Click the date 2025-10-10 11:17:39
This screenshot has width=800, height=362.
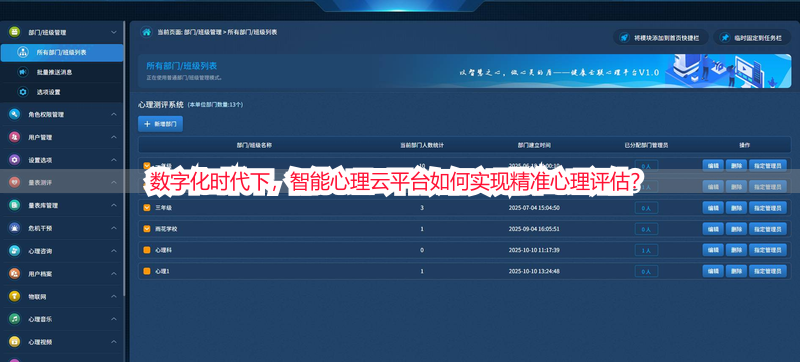pyautogui.click(x=534, y=250)
